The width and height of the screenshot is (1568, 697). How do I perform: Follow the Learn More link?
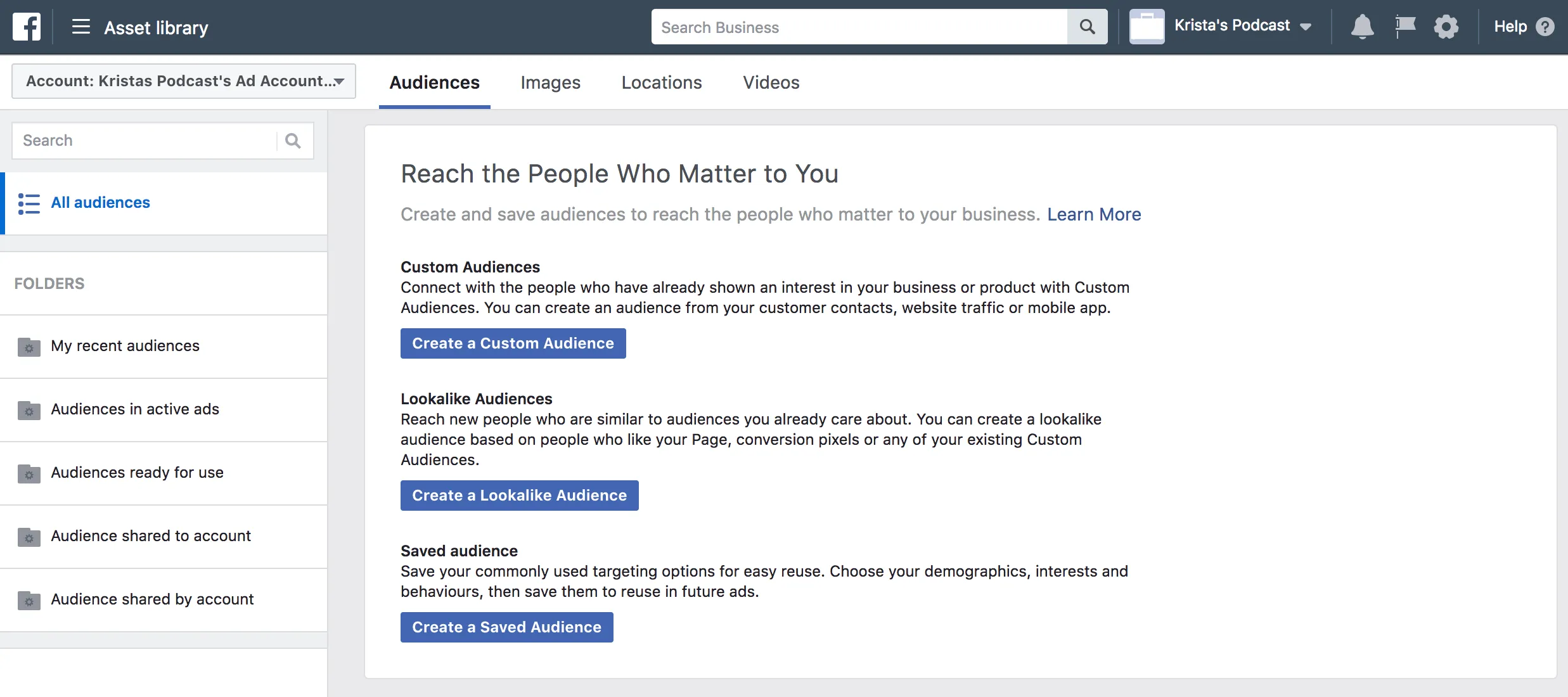click(x=1094, y=214)
